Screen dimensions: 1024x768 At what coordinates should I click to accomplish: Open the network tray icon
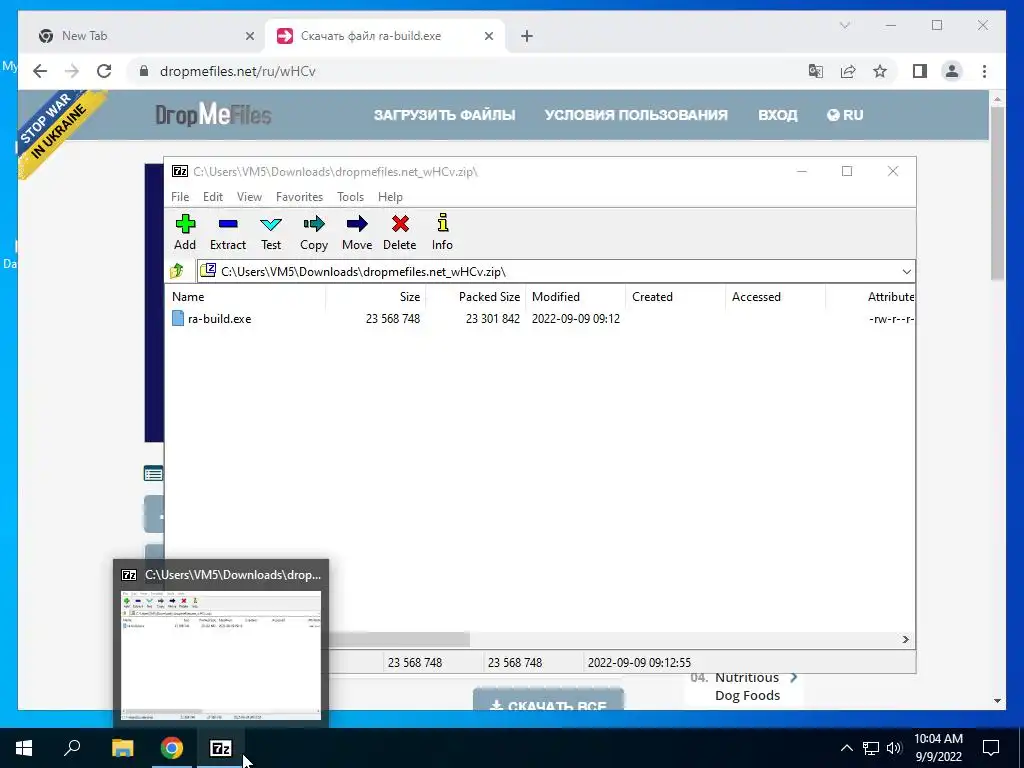pyautogui.click(x=871, y=748)
